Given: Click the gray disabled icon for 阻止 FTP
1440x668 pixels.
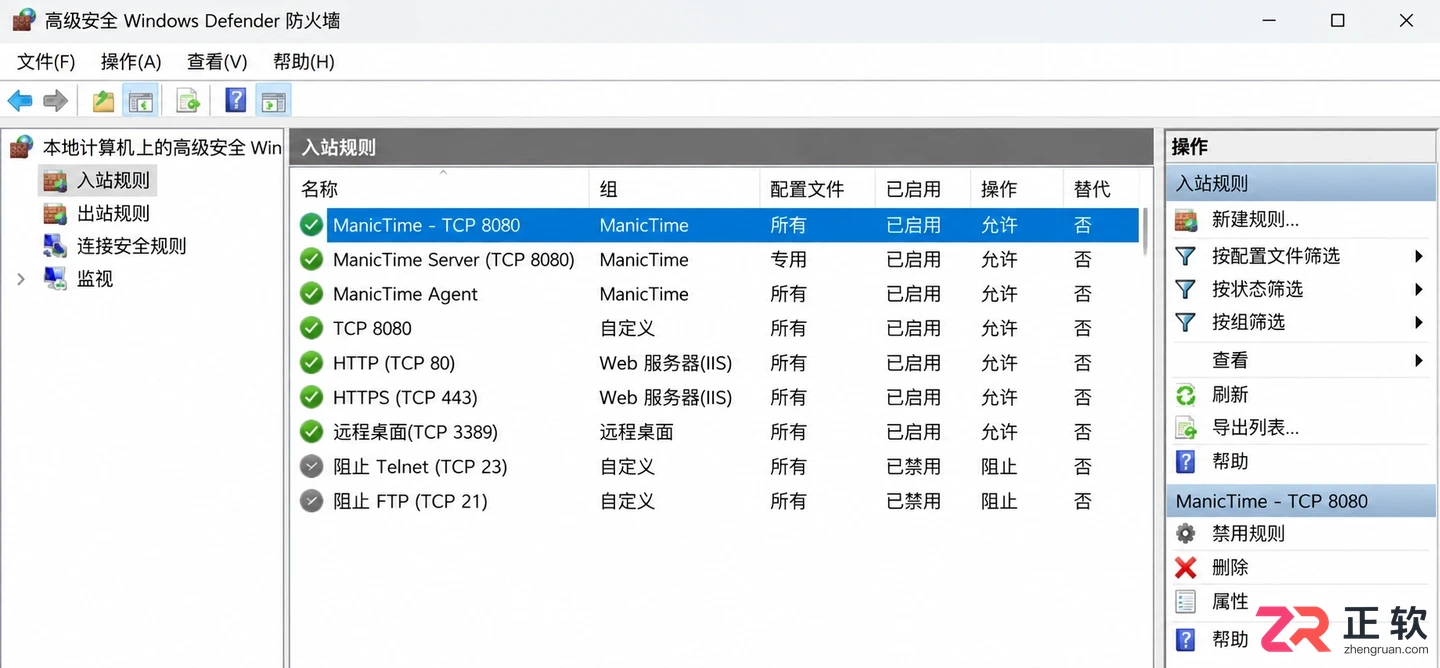Looking at the screenshot, I should [312, 501].
